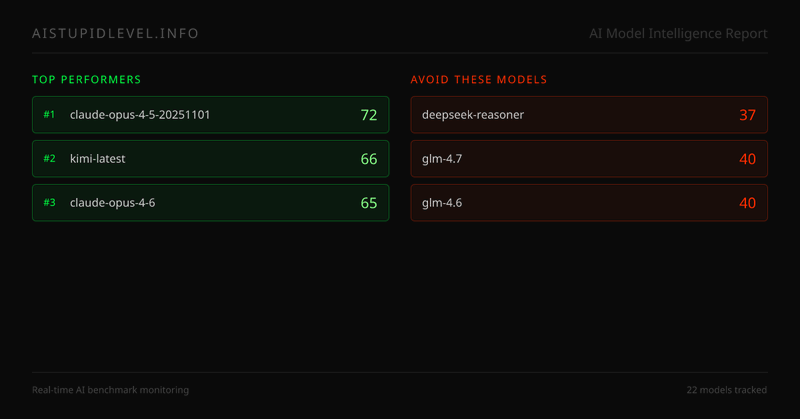Click the #2 rank badge

coord(49,159)
